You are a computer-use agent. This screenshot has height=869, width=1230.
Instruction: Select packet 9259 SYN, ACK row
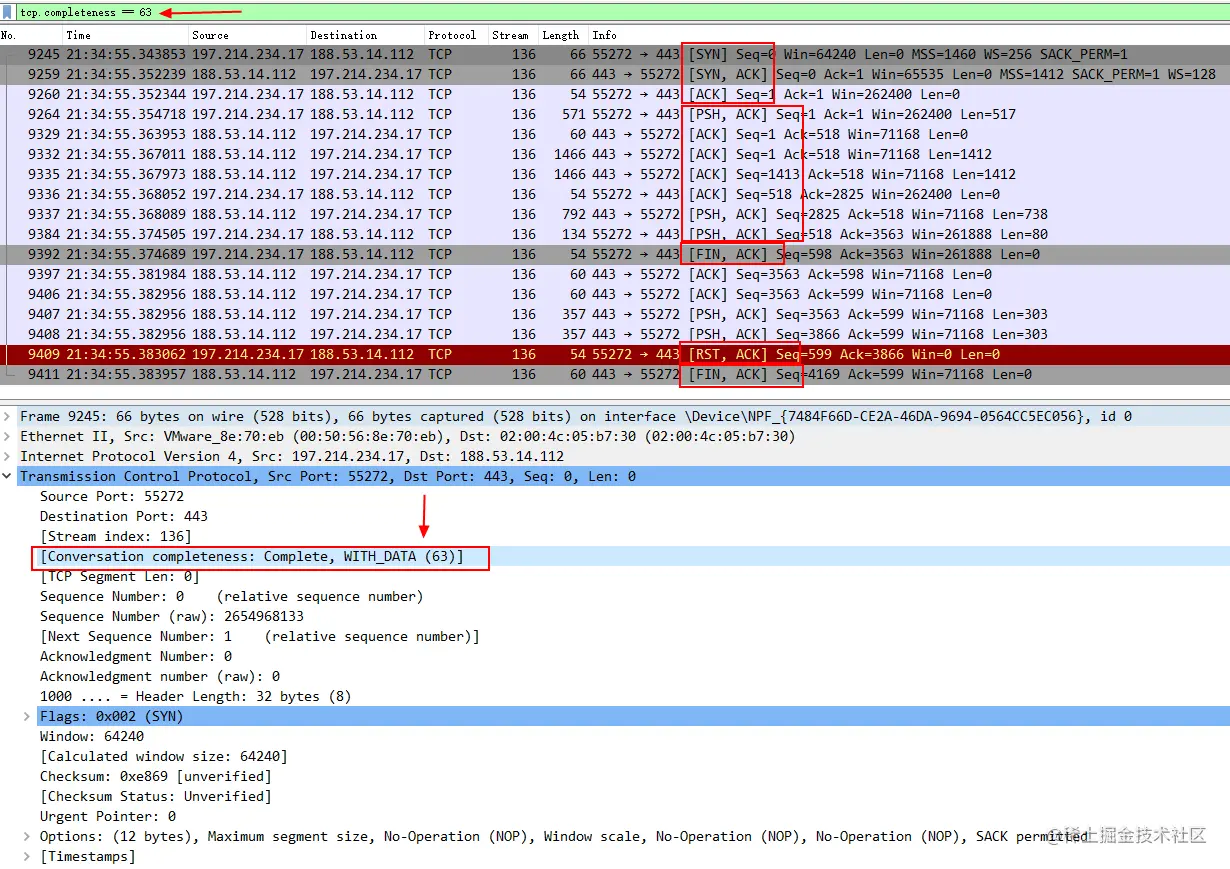(615, 74)
